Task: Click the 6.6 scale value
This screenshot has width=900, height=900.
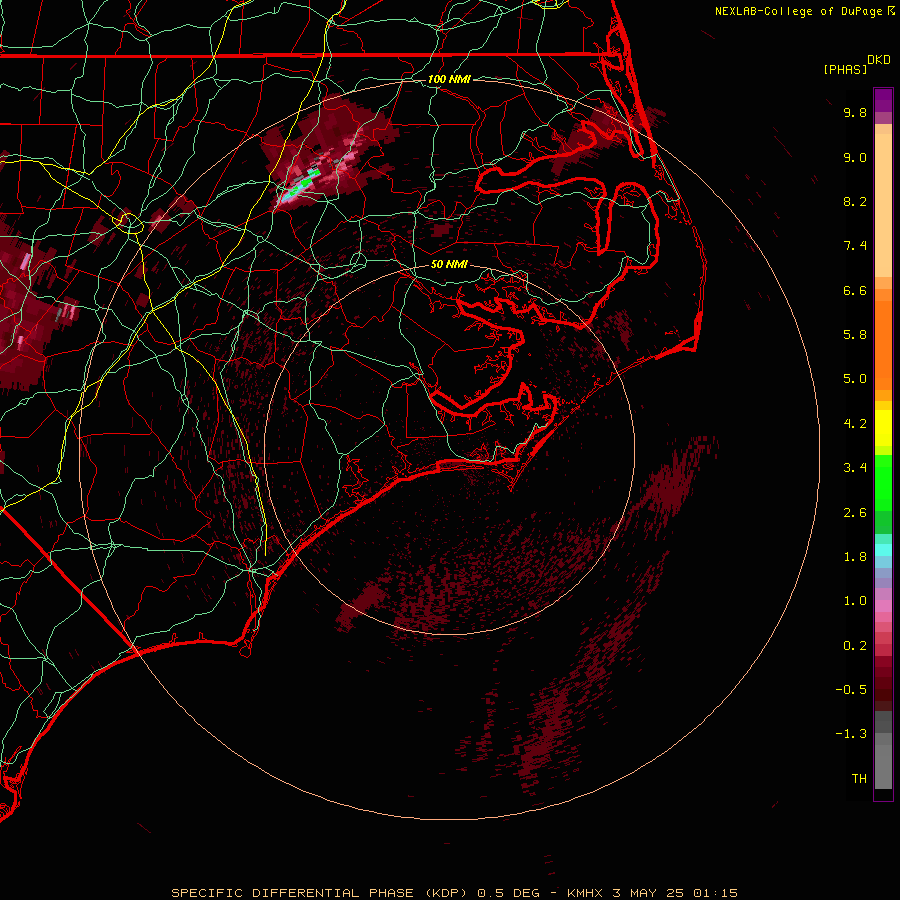Action: (x=855, y=290)
